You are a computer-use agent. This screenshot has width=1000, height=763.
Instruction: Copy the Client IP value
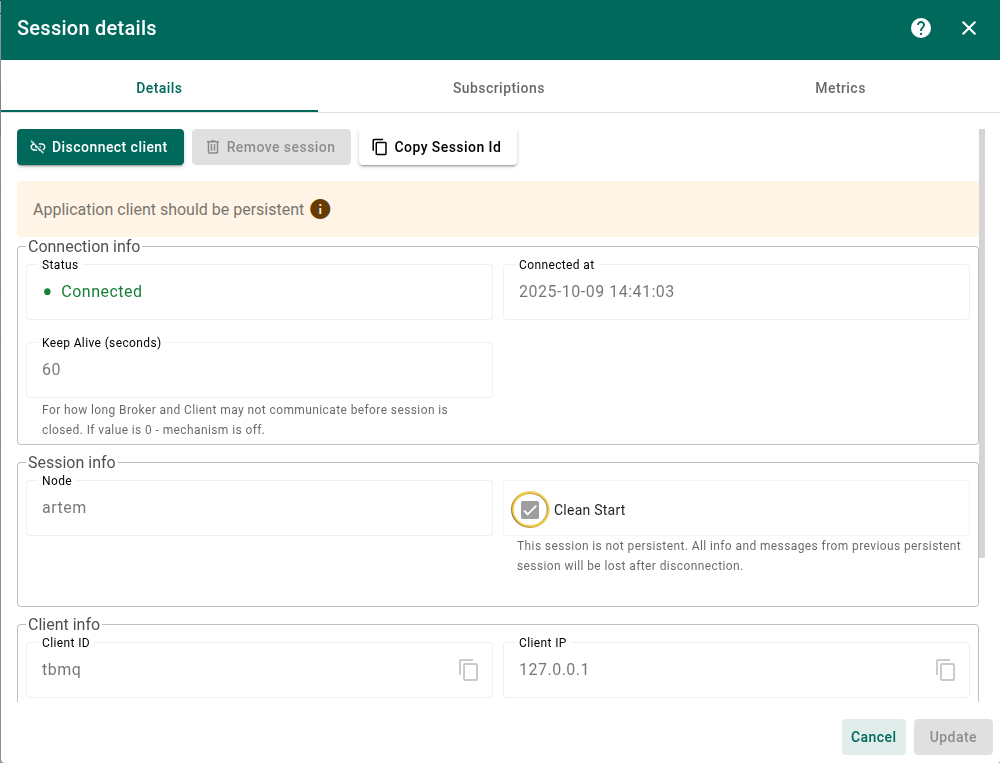pos(945,670)
